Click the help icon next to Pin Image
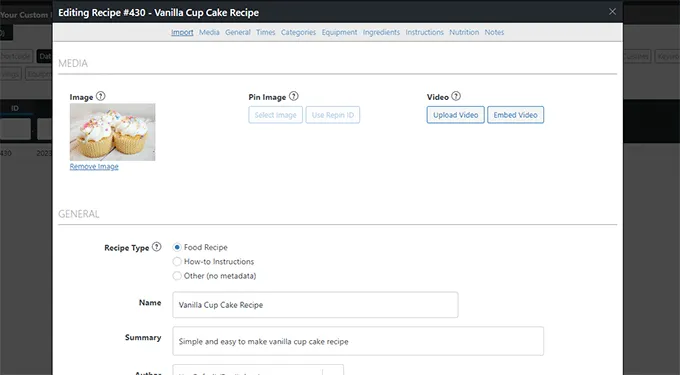 (x=294, y=96)
